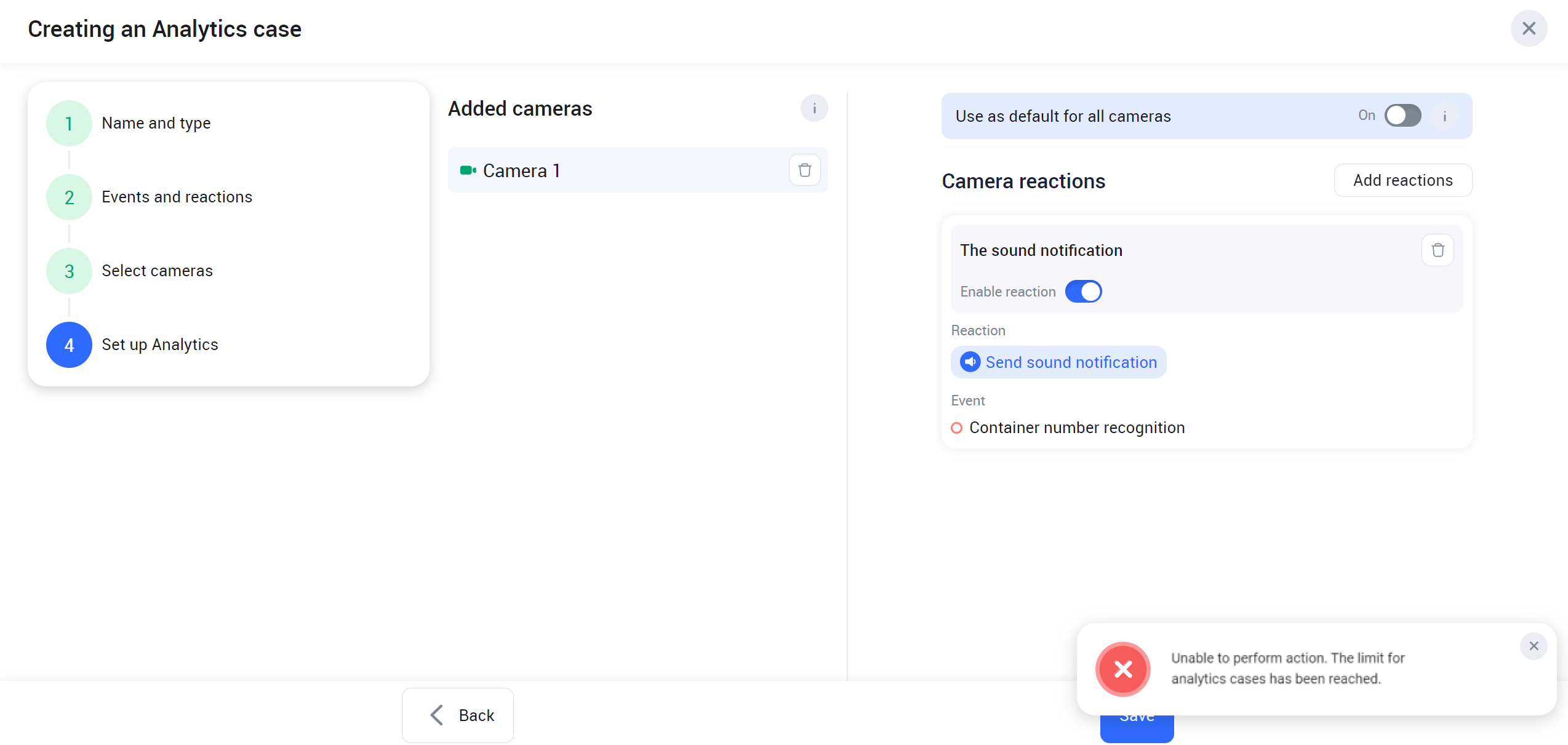Viewport: 1568px width, 745px height.
Task: Delete Camera 1 with trash icon
Action: 804,170
